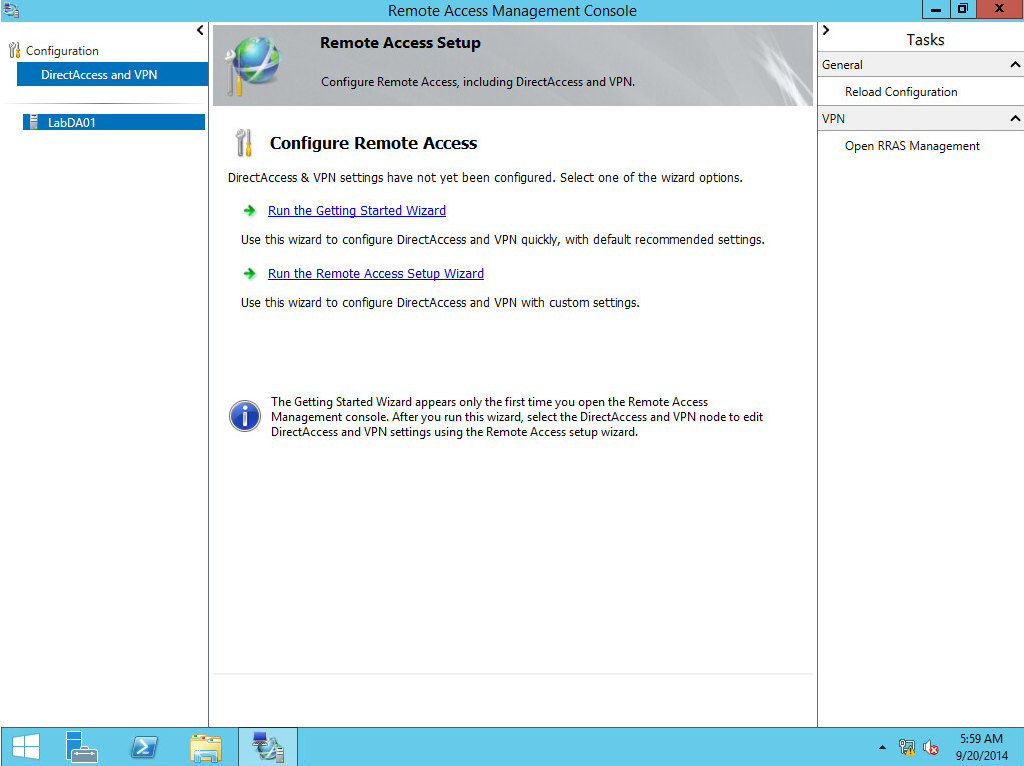Open RRAS Management from Tasks pane
This screenshot has height=766, width=1024.
coord(912,146)
